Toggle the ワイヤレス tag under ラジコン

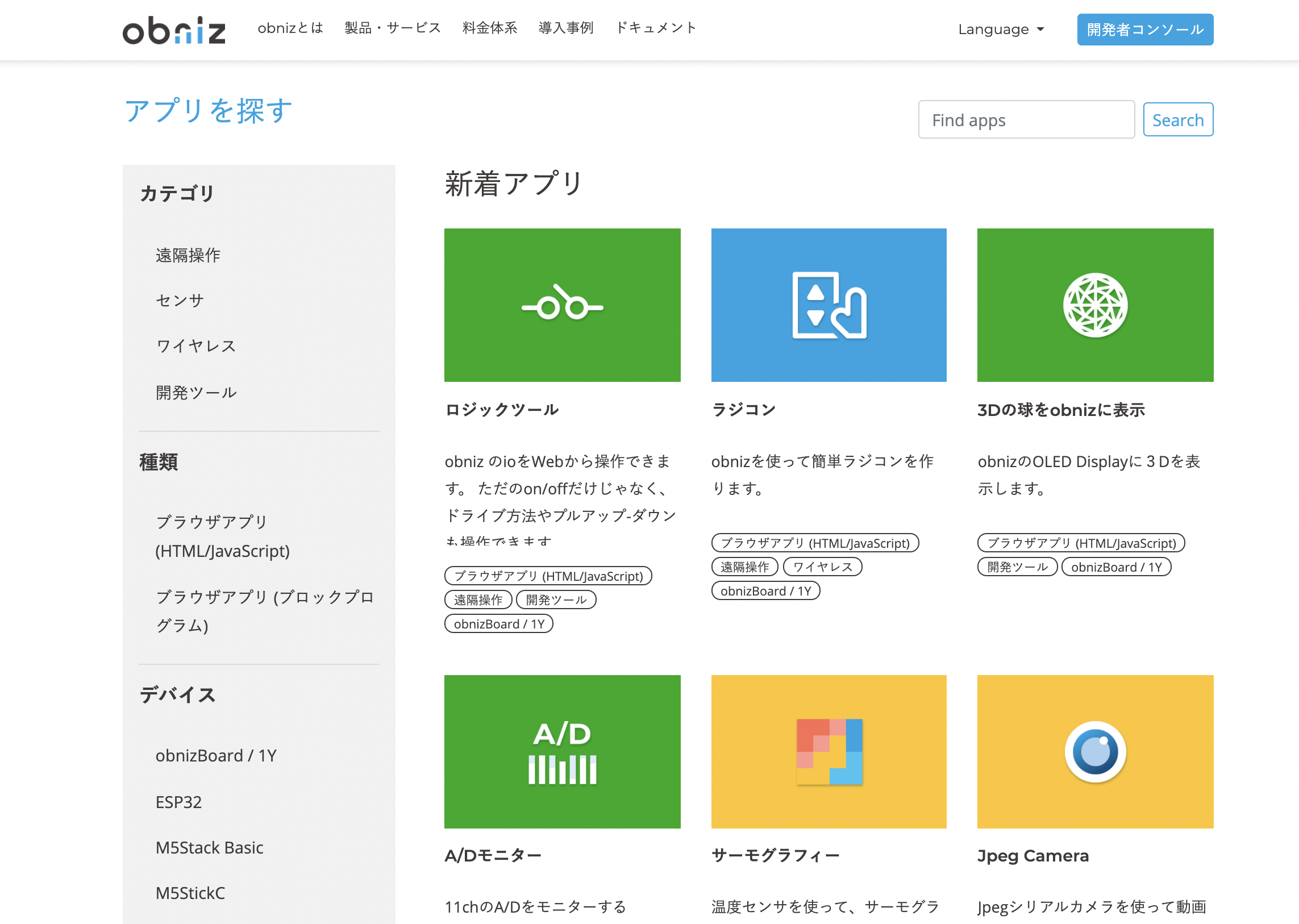click(823, 566)
